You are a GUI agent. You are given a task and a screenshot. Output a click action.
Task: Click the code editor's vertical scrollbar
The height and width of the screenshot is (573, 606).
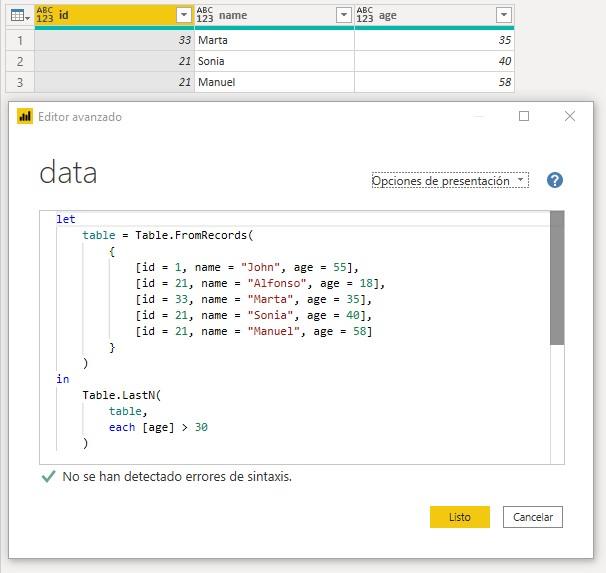[557, 280]
